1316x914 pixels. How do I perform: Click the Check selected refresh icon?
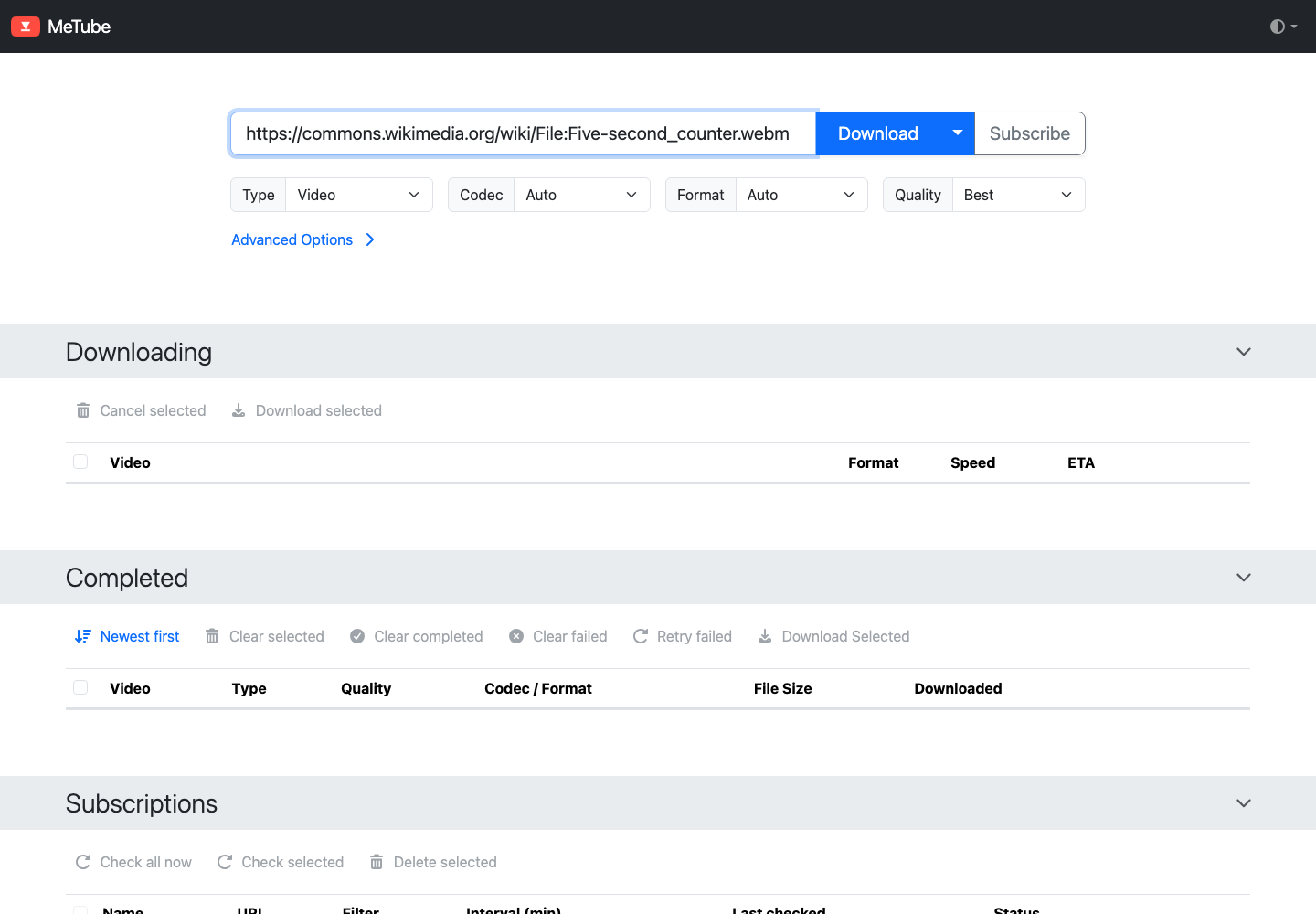(x=225, y=862)
